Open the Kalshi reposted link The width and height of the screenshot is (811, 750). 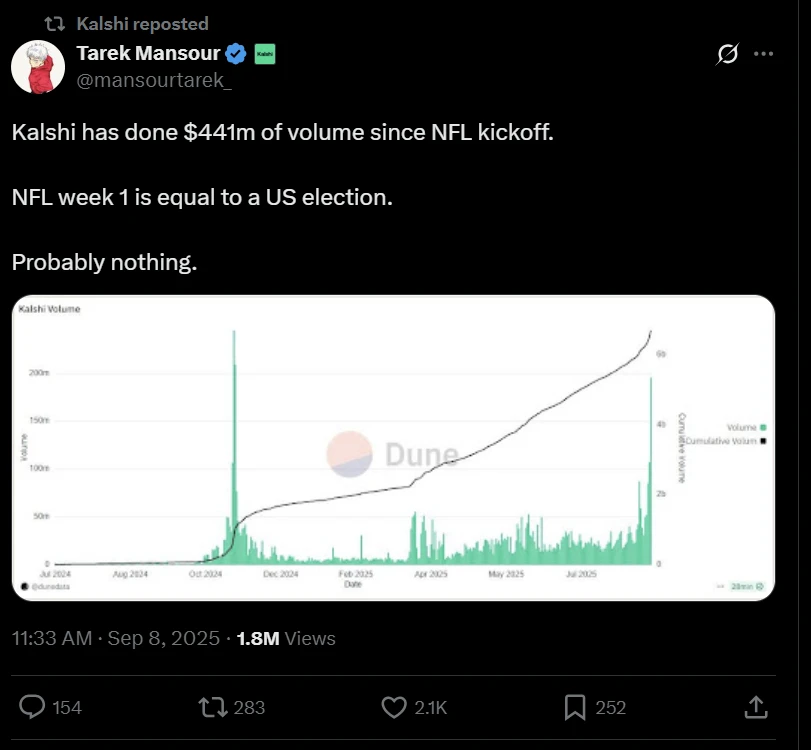coord(142,23)
